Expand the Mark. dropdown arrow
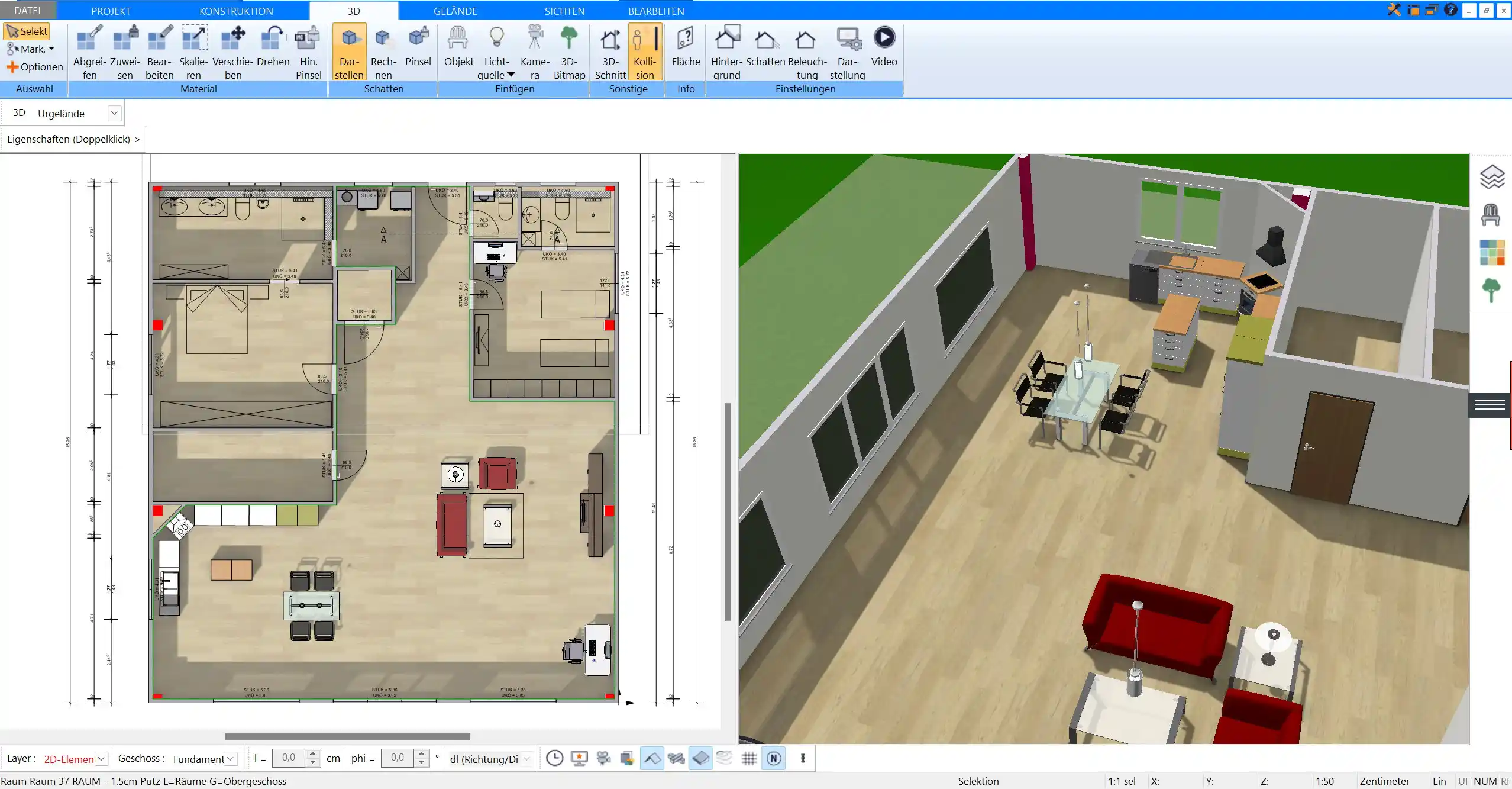 (51, 49)
